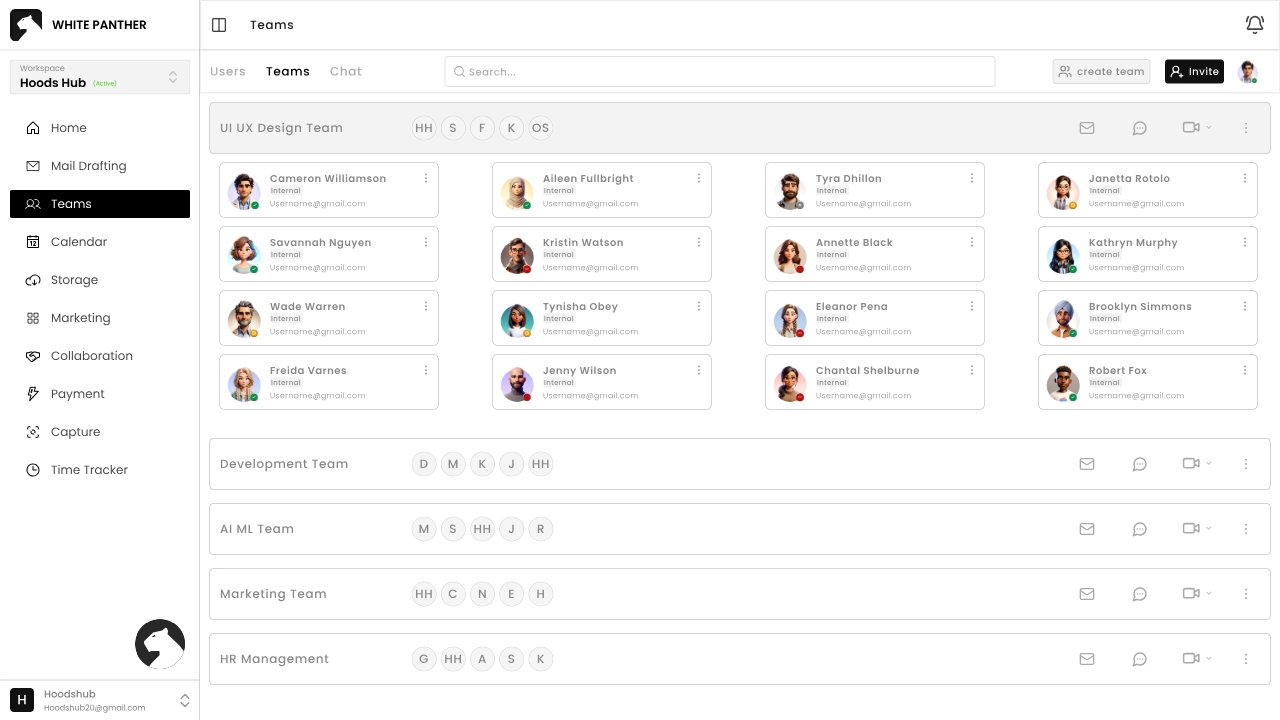Viewport: 1280px width, 720px height.
Task: Open Cameron Williamson's card options menu
Action: [426, 179]
